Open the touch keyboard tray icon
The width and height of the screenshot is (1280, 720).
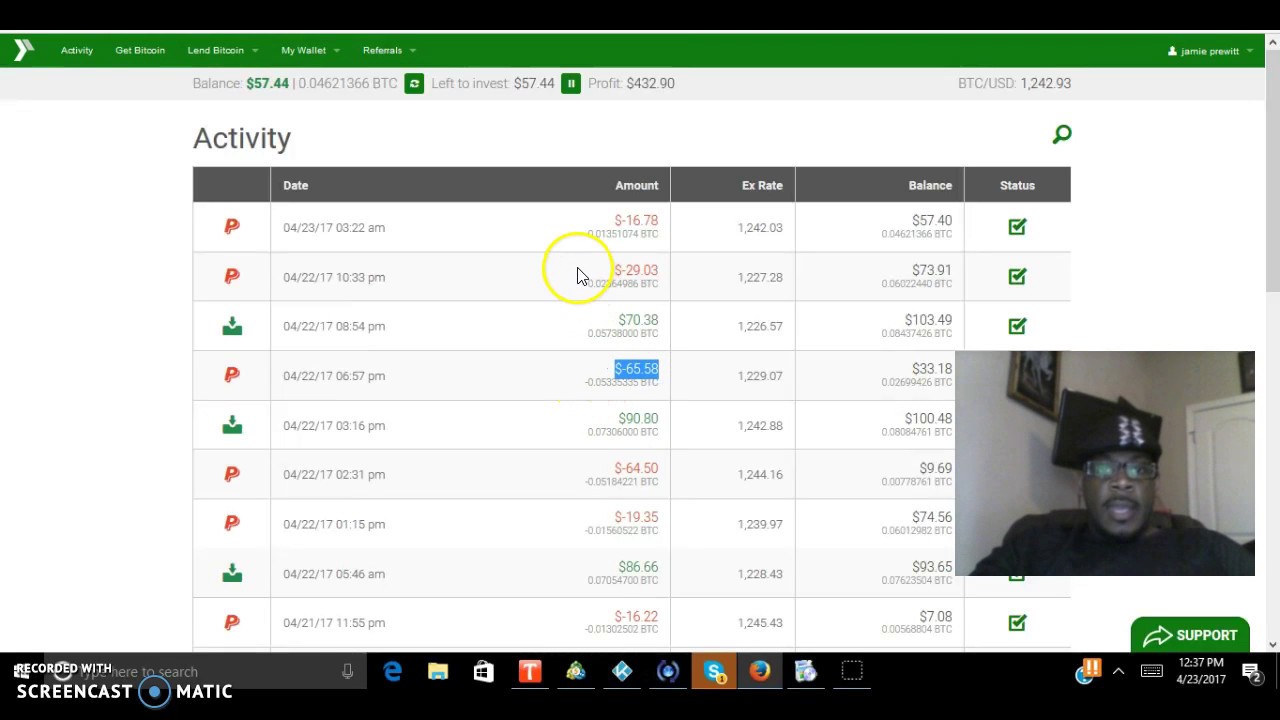tap(1152, 672)
